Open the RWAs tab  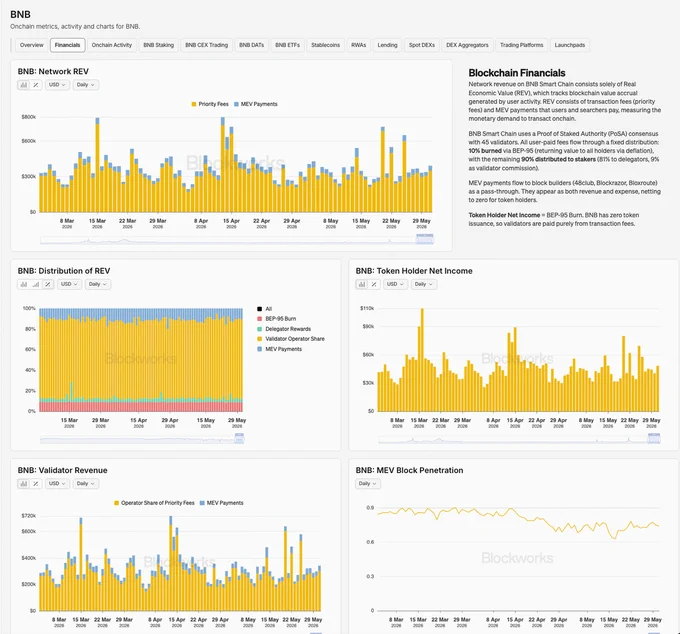(x=359, y=45)
